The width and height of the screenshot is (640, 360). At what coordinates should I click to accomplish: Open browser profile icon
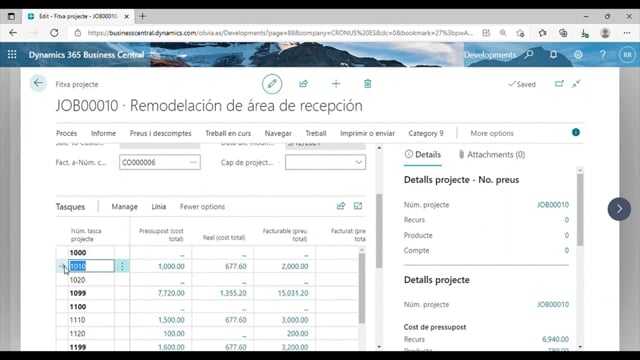(605, 33)
